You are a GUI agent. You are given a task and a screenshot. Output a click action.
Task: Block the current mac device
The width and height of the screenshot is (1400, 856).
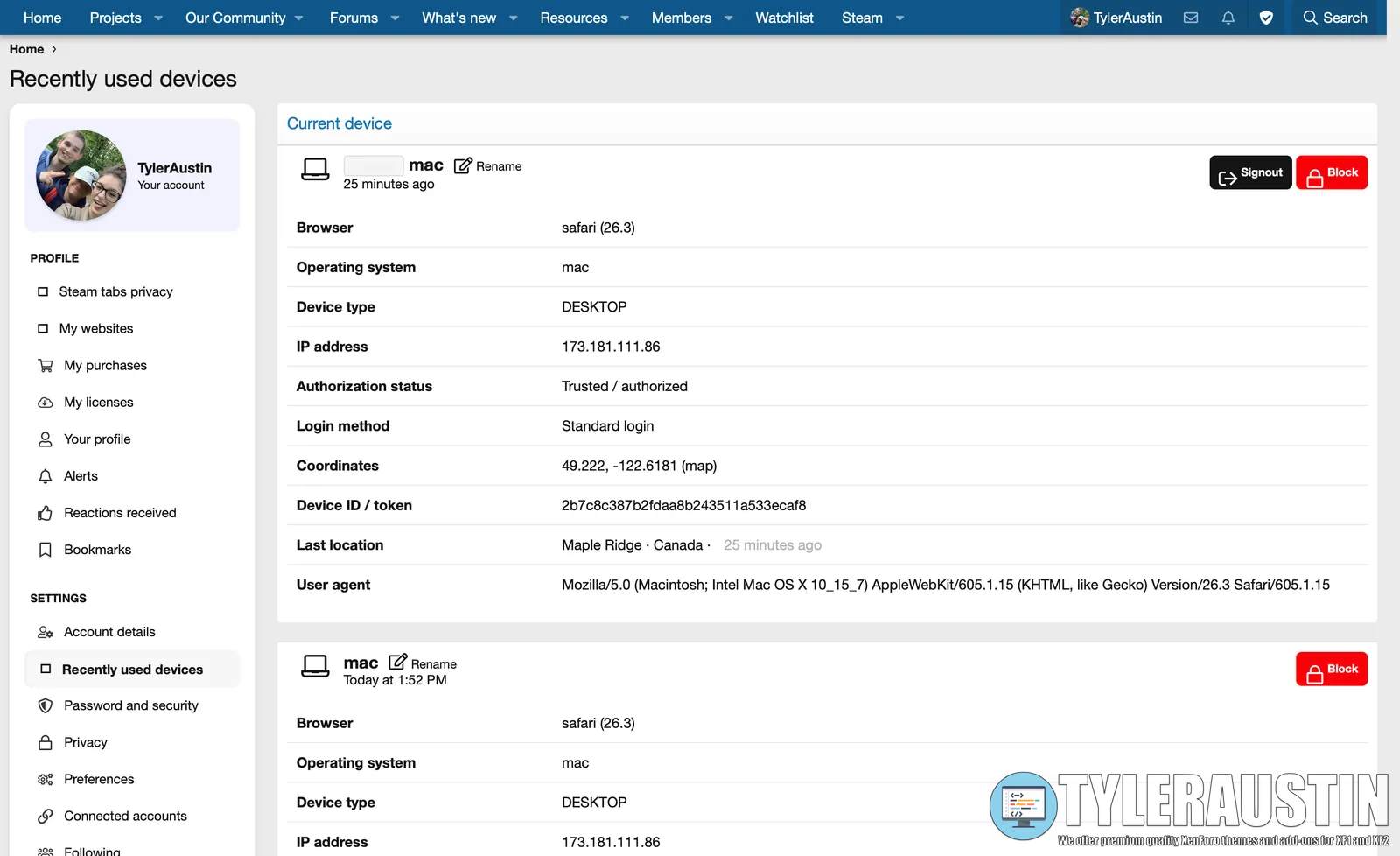pyautogui.click(x=1331, y=173)
